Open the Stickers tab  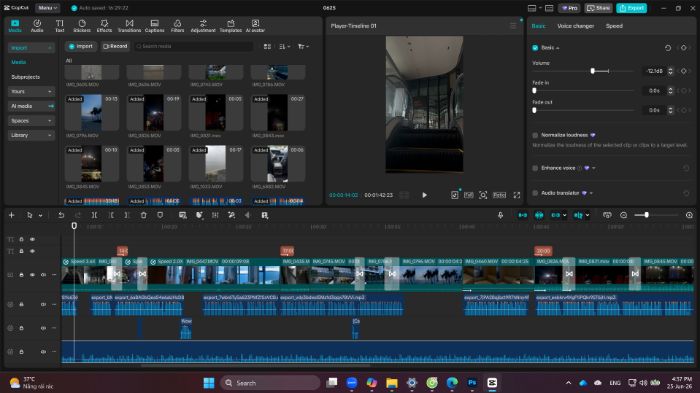tap(82, 26)
